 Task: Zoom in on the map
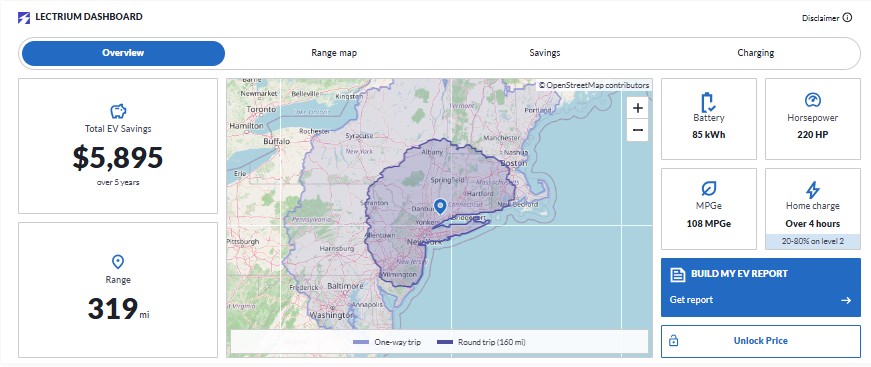coord(638,108)
